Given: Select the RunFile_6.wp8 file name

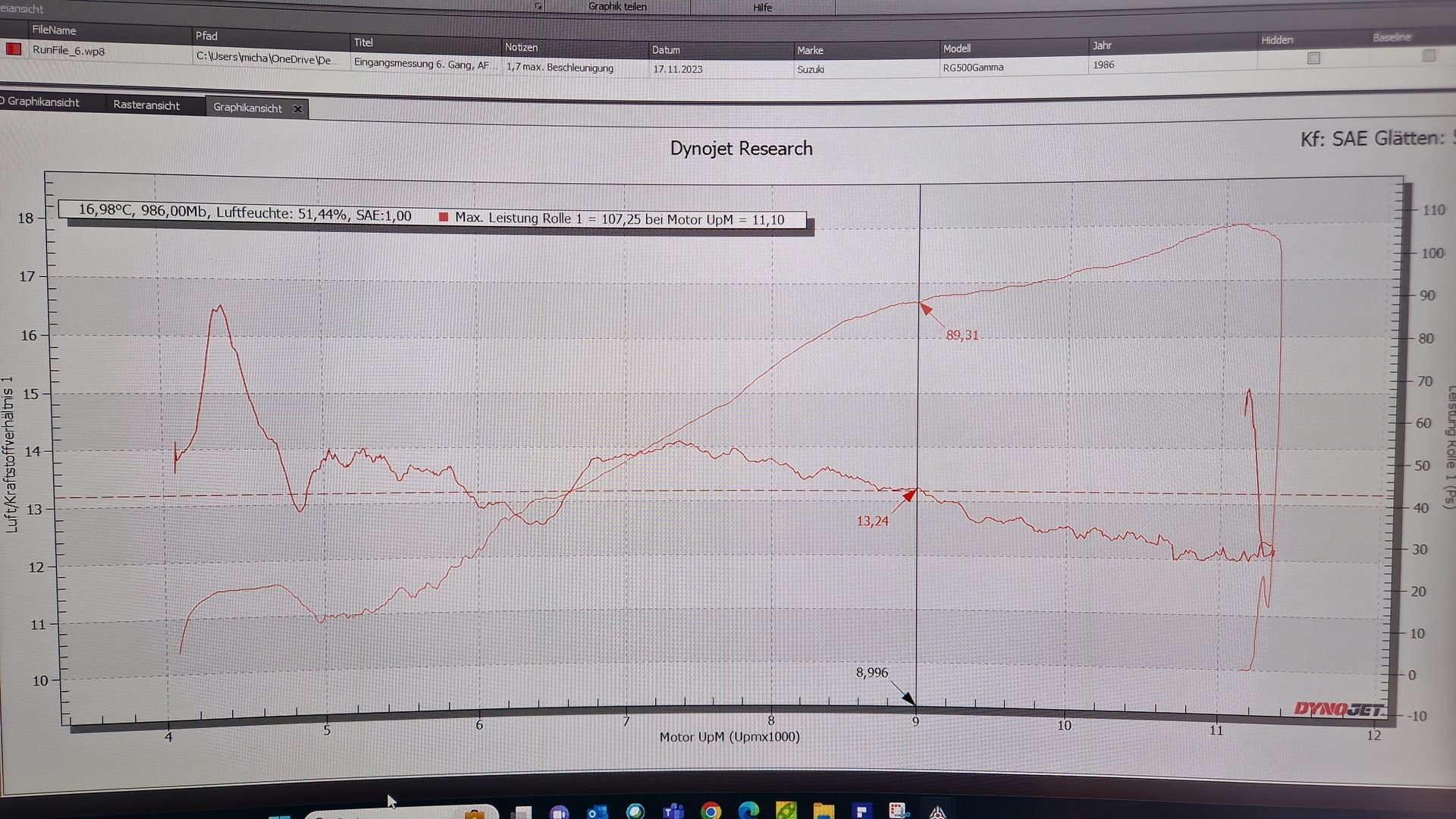Looking at the screenshot, I should point(68,51).
